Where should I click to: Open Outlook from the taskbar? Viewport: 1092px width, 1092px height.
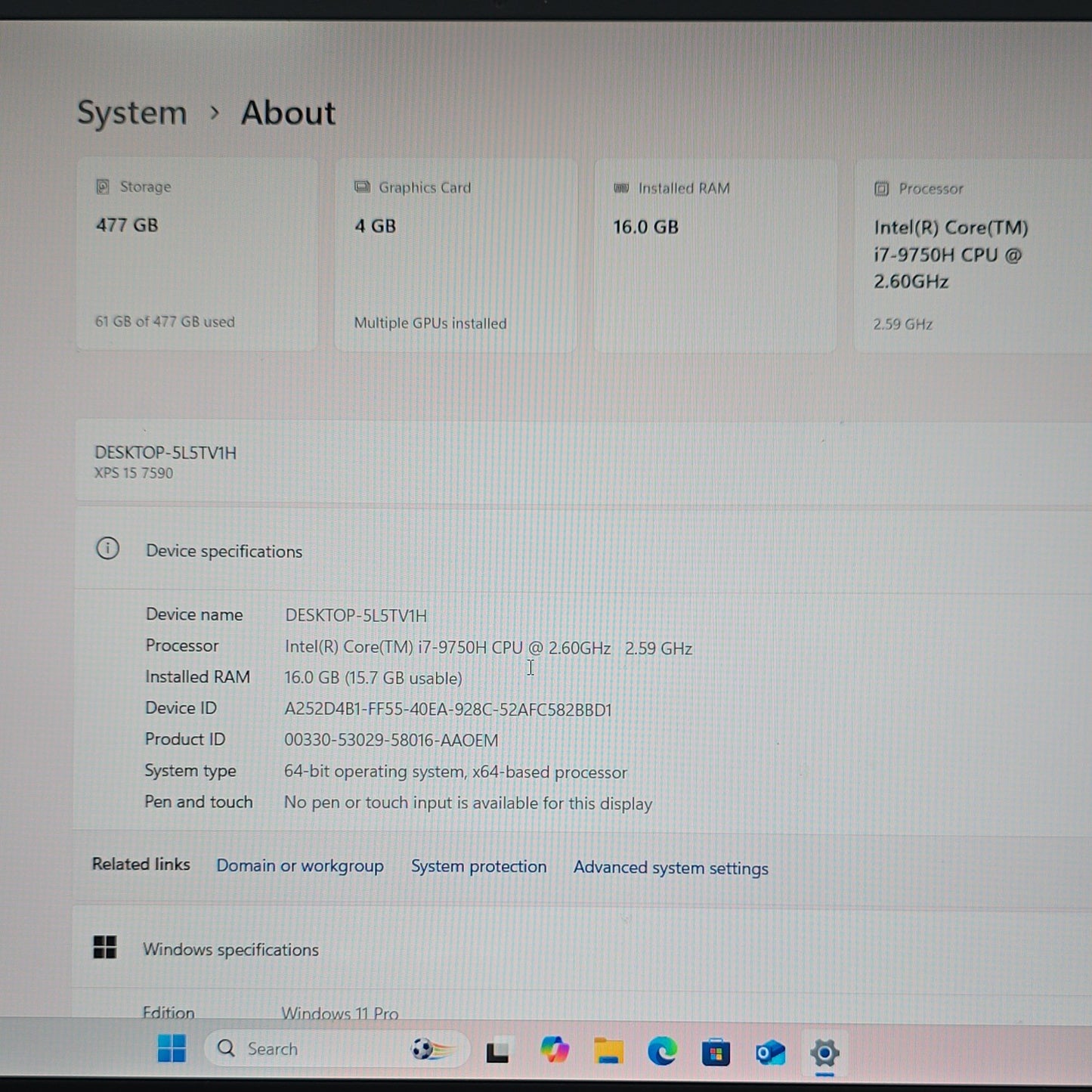point(770,1053)
